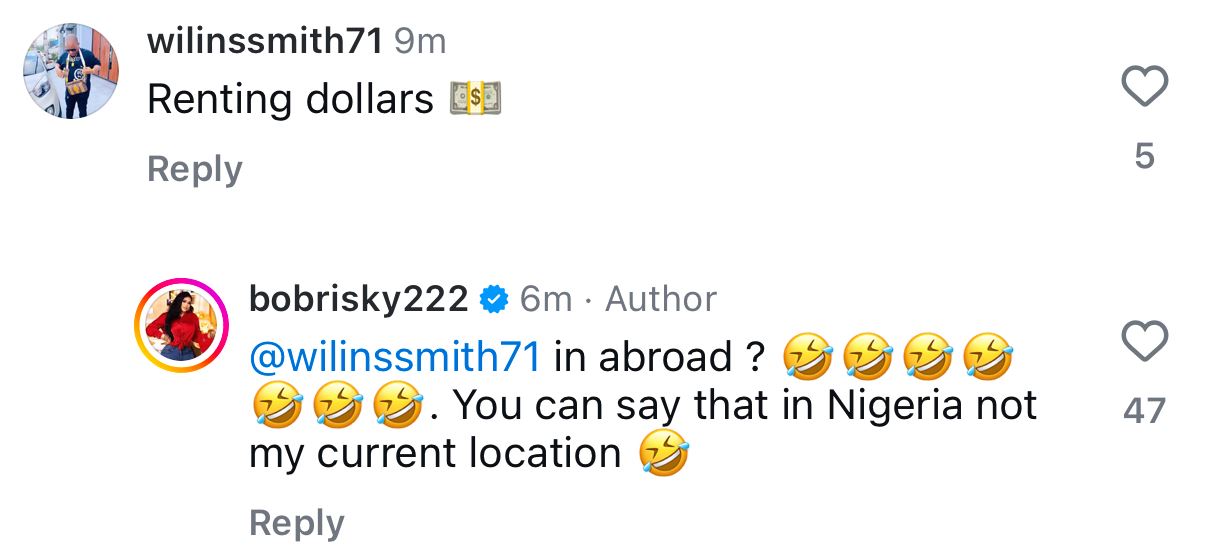This screenshot has width=1208, height=558.
Task: Tap the first laughing emoji after "in abroad ?"
Action: (806, 357)
